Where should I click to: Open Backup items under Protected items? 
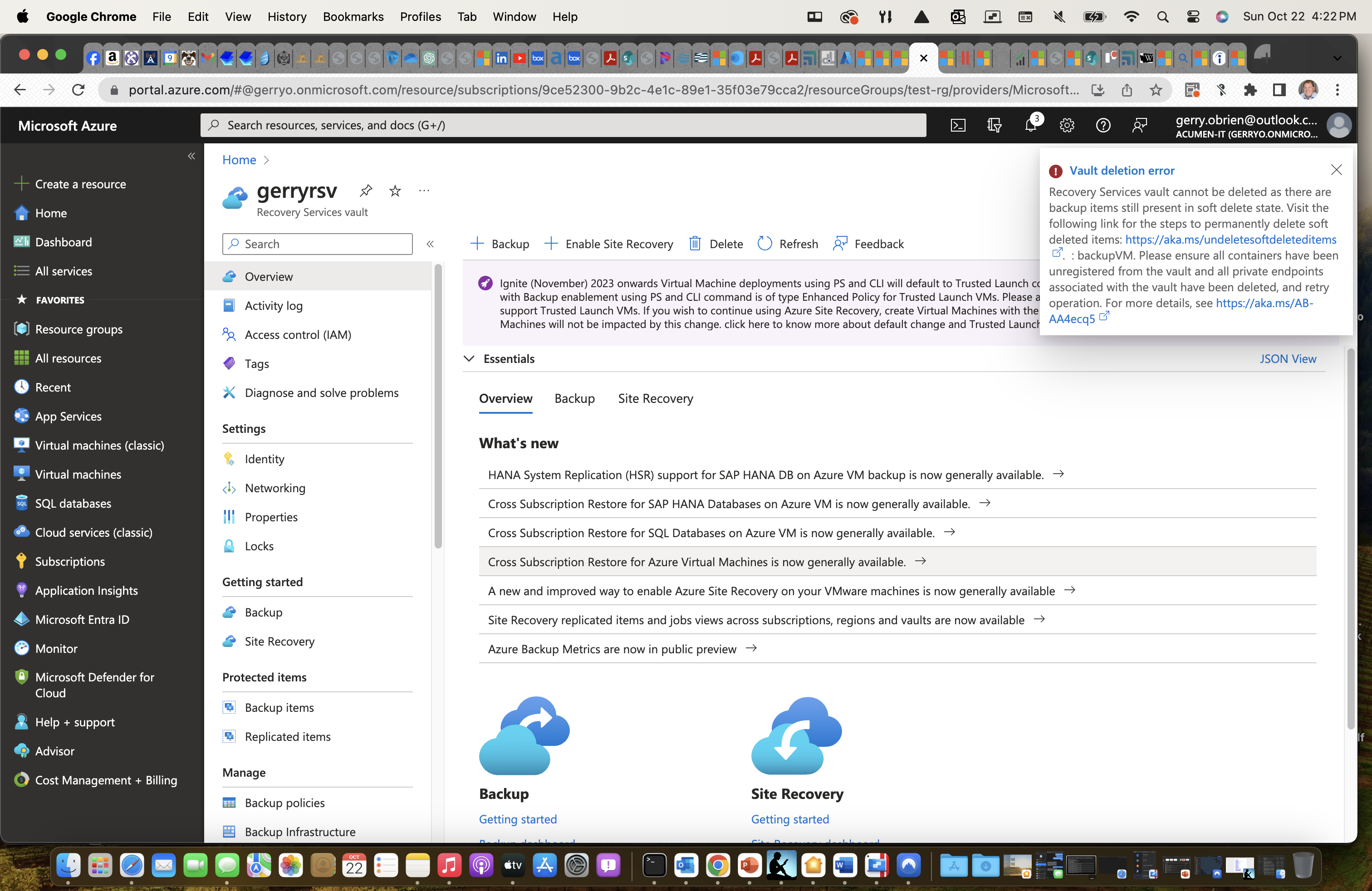click(x=279, y=707)
